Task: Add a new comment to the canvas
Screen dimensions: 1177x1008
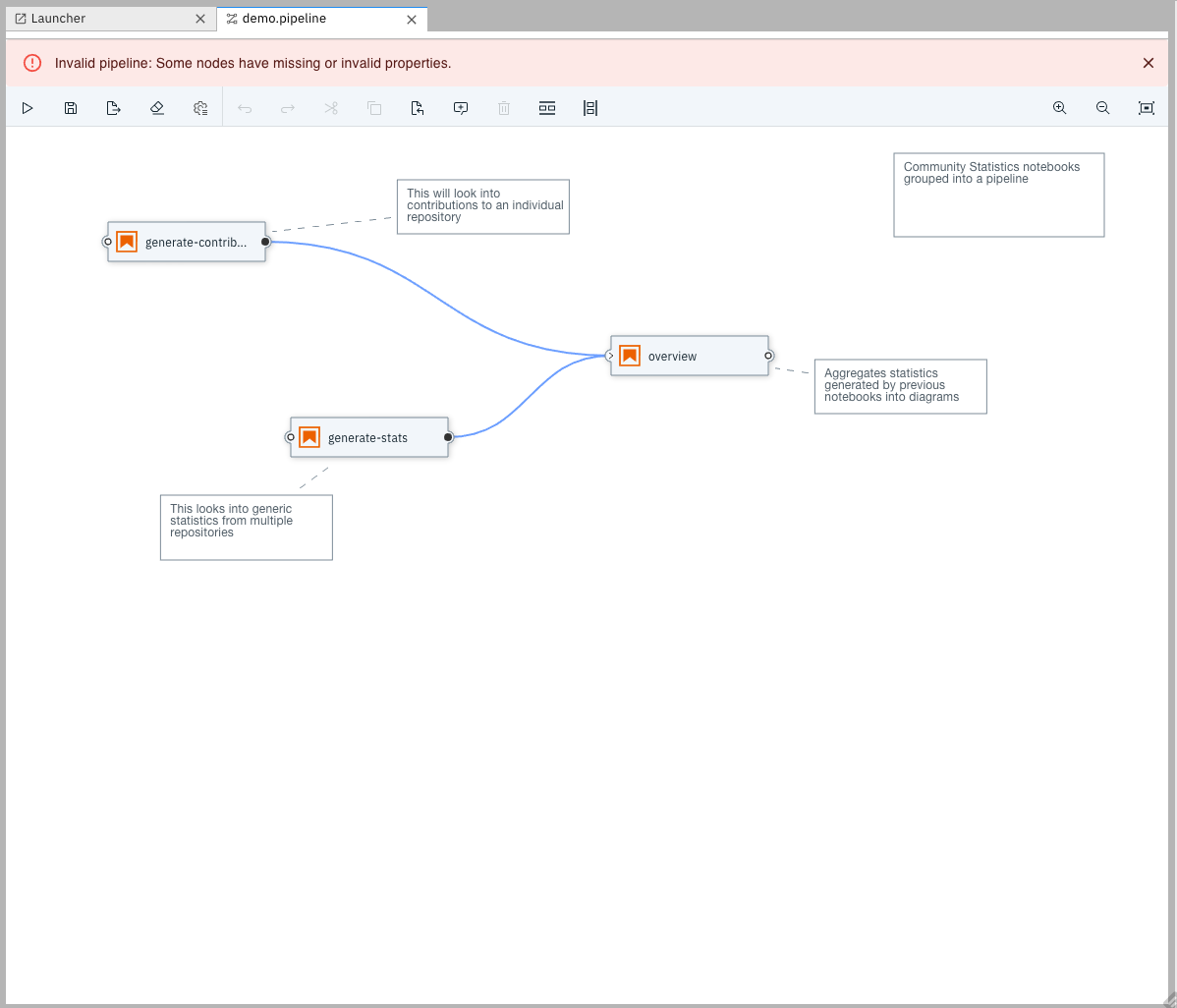Action: pos(461,108)
